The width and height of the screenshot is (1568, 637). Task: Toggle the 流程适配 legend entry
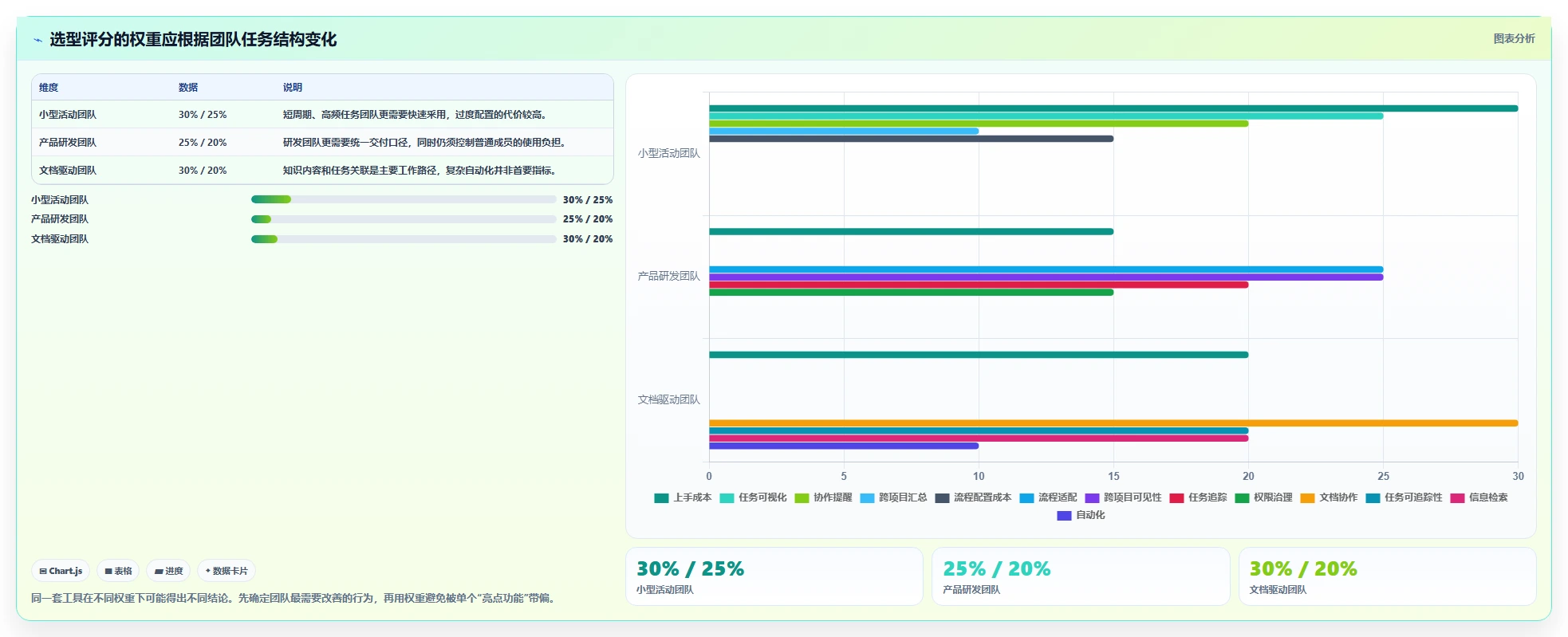click(1048, 497)
